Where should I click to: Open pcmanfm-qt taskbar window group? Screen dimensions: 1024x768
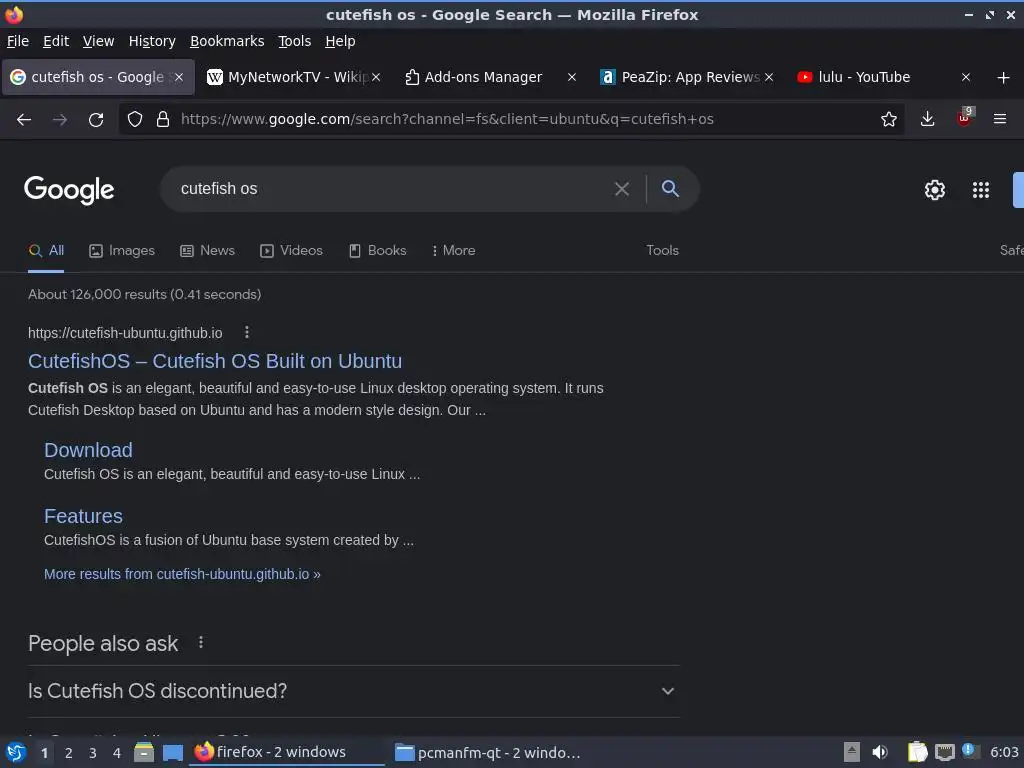tap(488, 753)
